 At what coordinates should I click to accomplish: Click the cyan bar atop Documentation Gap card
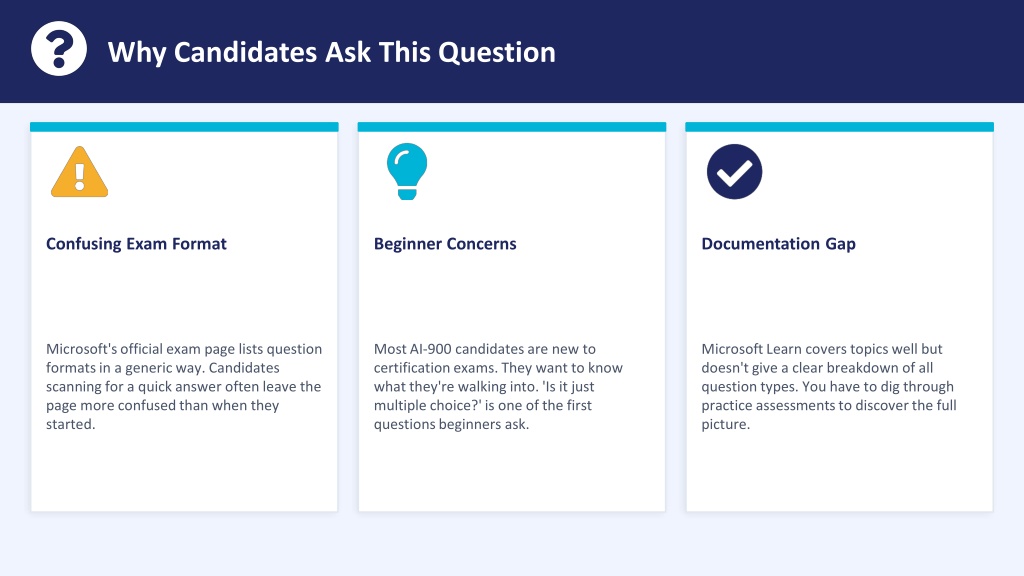tap(839, 127)
